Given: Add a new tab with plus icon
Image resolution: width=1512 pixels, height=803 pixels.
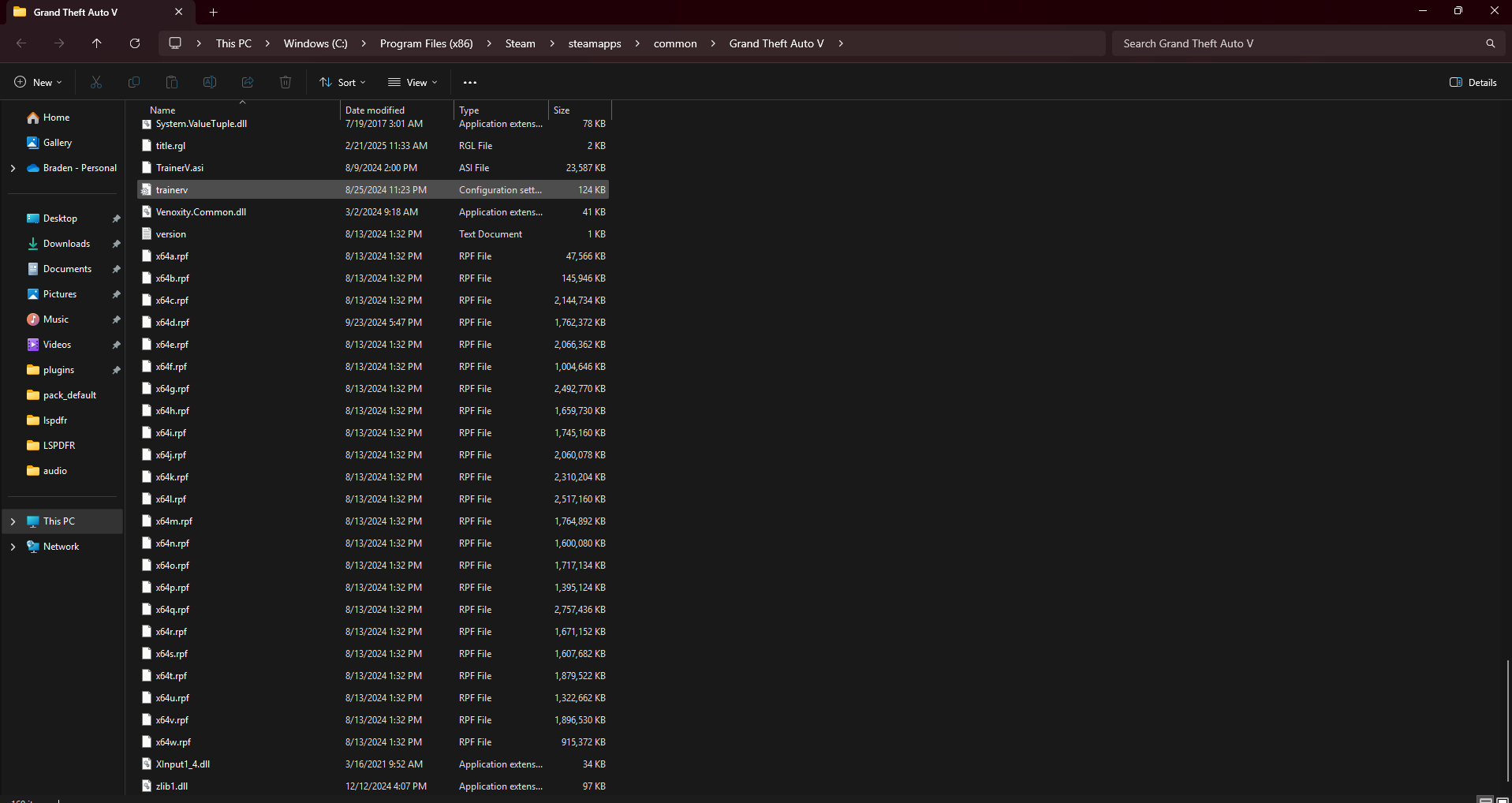Looking at the screenshot, I should (x=214, y=12).
